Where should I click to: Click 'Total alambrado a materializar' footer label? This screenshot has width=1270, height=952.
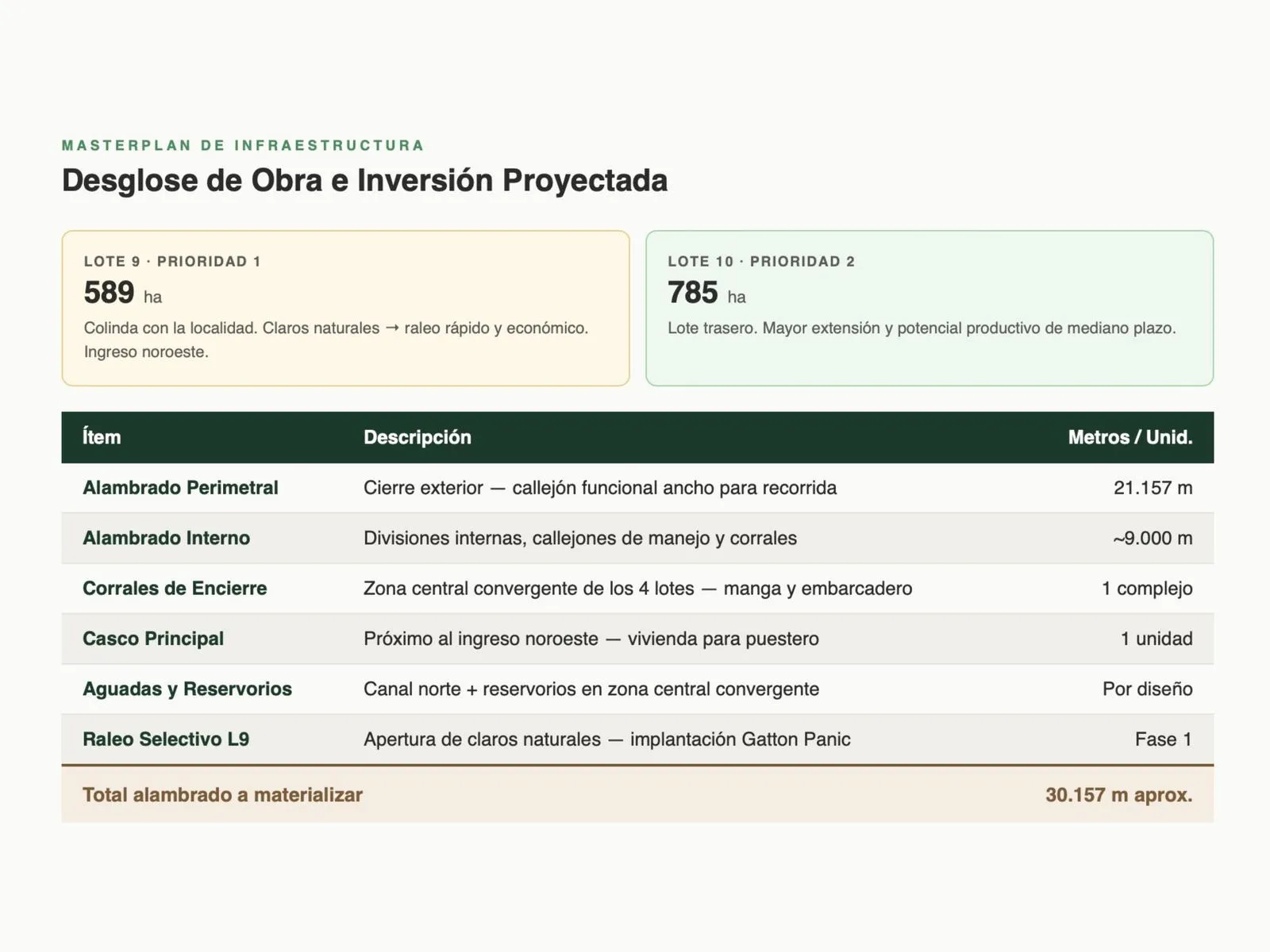222,795
